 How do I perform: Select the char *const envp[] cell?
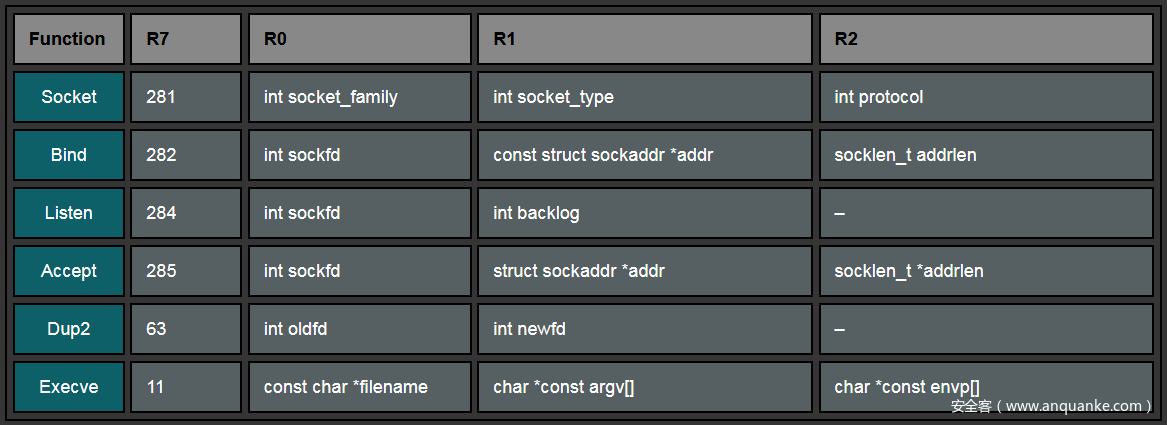(x=986, y=385)
